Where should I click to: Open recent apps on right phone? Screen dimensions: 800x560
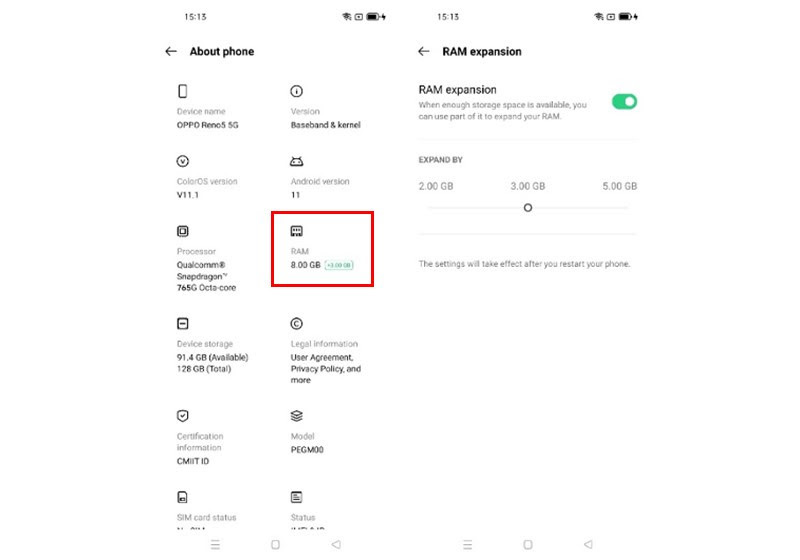point(467,545)
